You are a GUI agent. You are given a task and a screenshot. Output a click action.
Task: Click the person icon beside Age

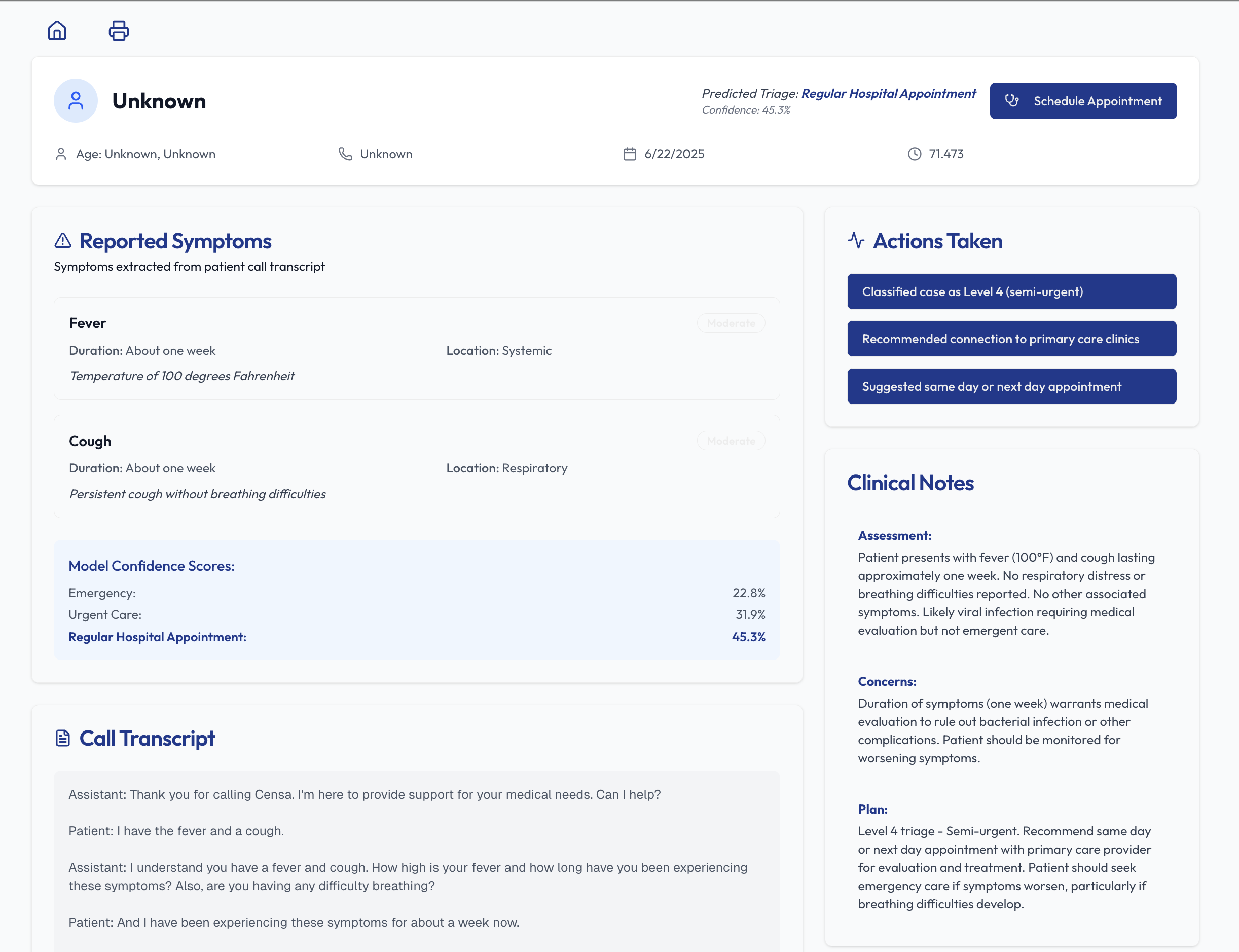pyautogui.click(x=61, y=154)
